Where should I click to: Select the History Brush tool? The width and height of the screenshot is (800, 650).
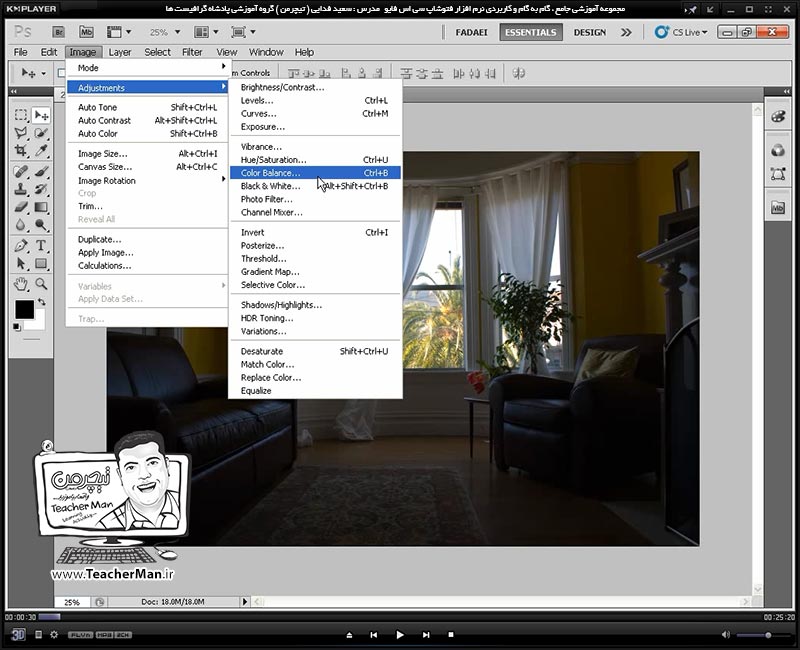(41, 189)
